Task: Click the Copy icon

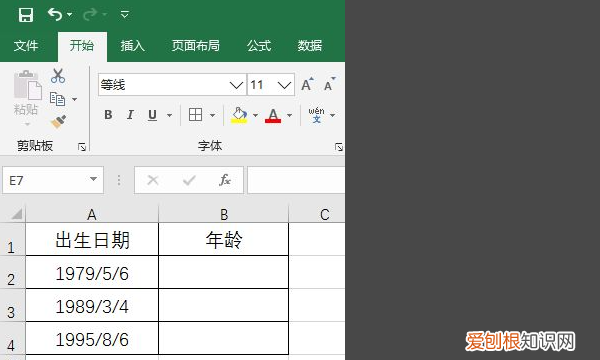Action: coord(57,99)
